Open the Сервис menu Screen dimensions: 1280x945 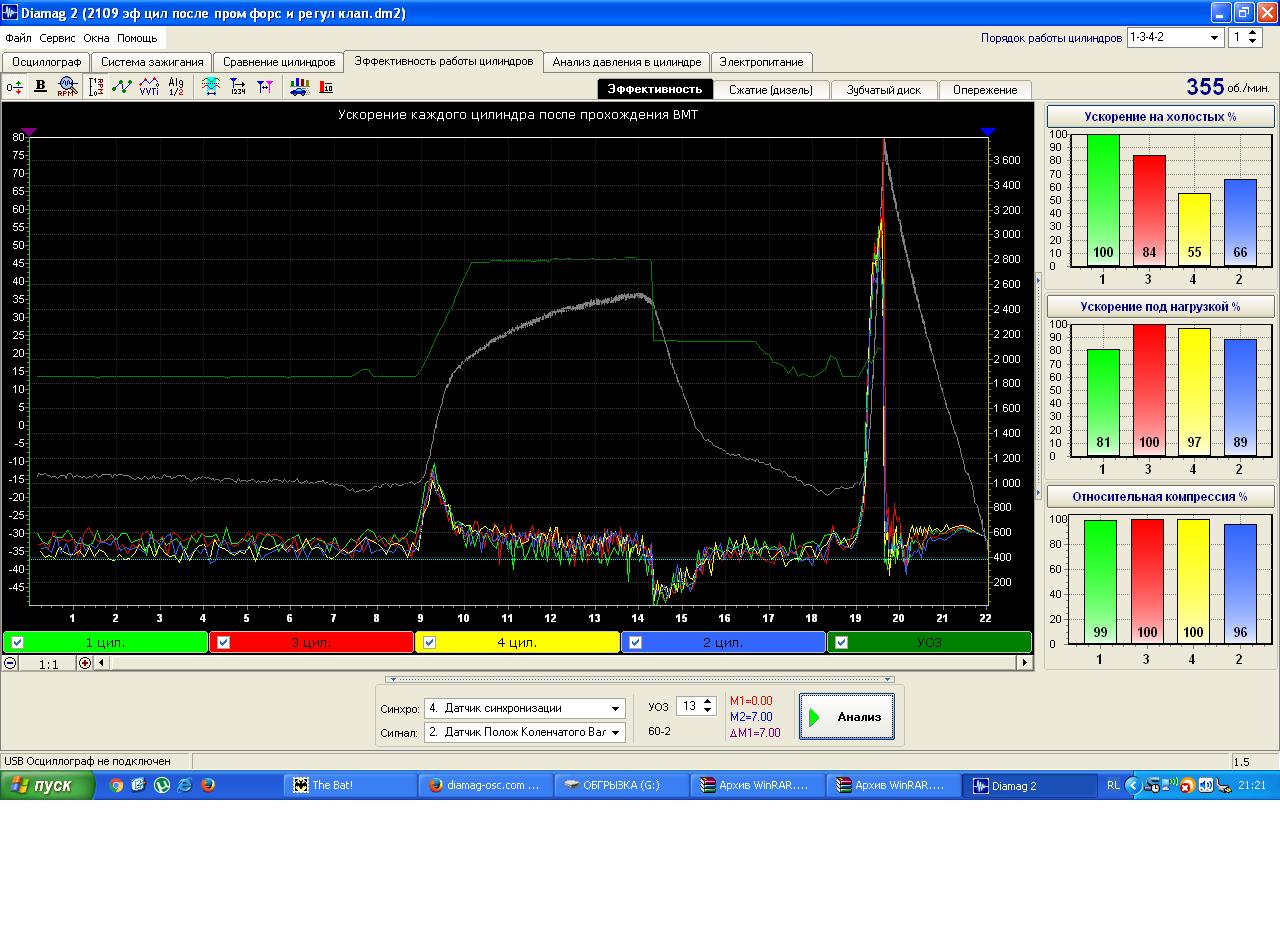coord(57,38)
